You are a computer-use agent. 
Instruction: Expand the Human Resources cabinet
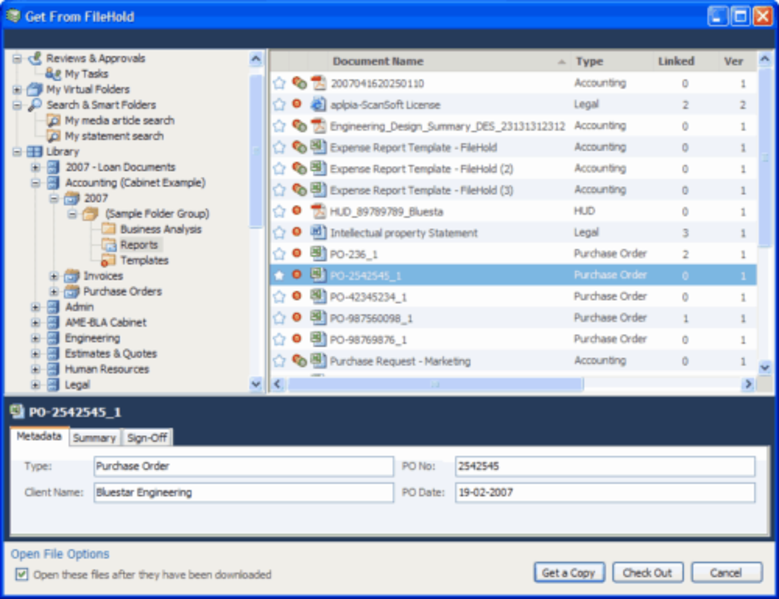pos(36,369)
